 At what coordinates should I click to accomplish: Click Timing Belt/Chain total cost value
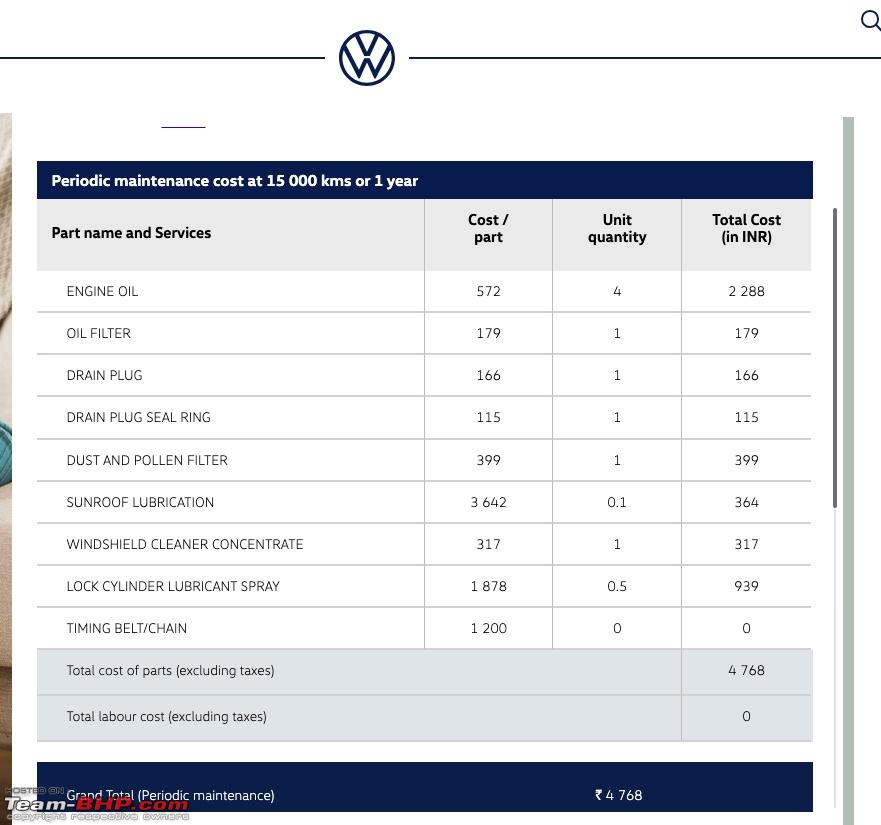click(746, 628)
